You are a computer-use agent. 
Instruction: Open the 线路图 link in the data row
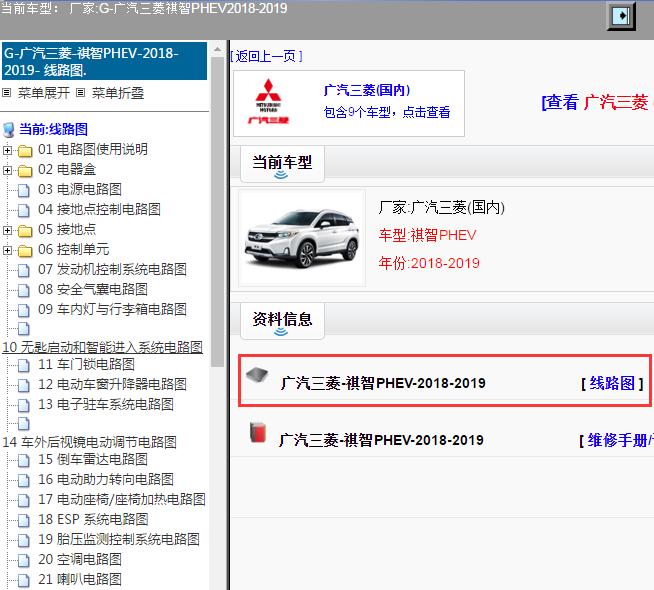coord(612,383)
